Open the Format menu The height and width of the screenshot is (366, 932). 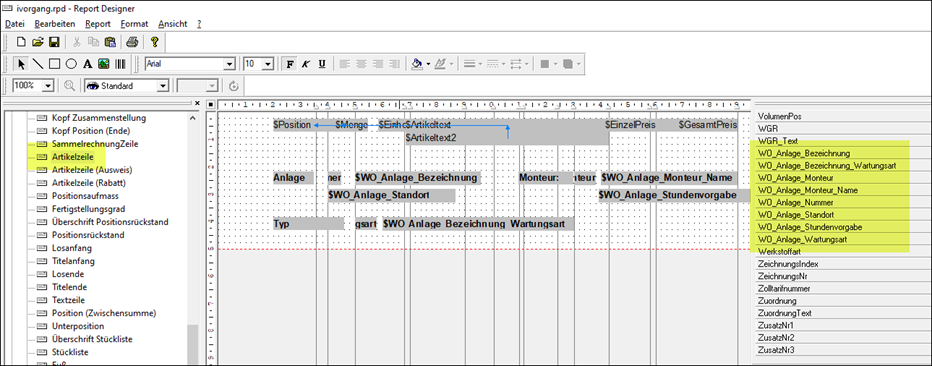(x=134, y=24)
